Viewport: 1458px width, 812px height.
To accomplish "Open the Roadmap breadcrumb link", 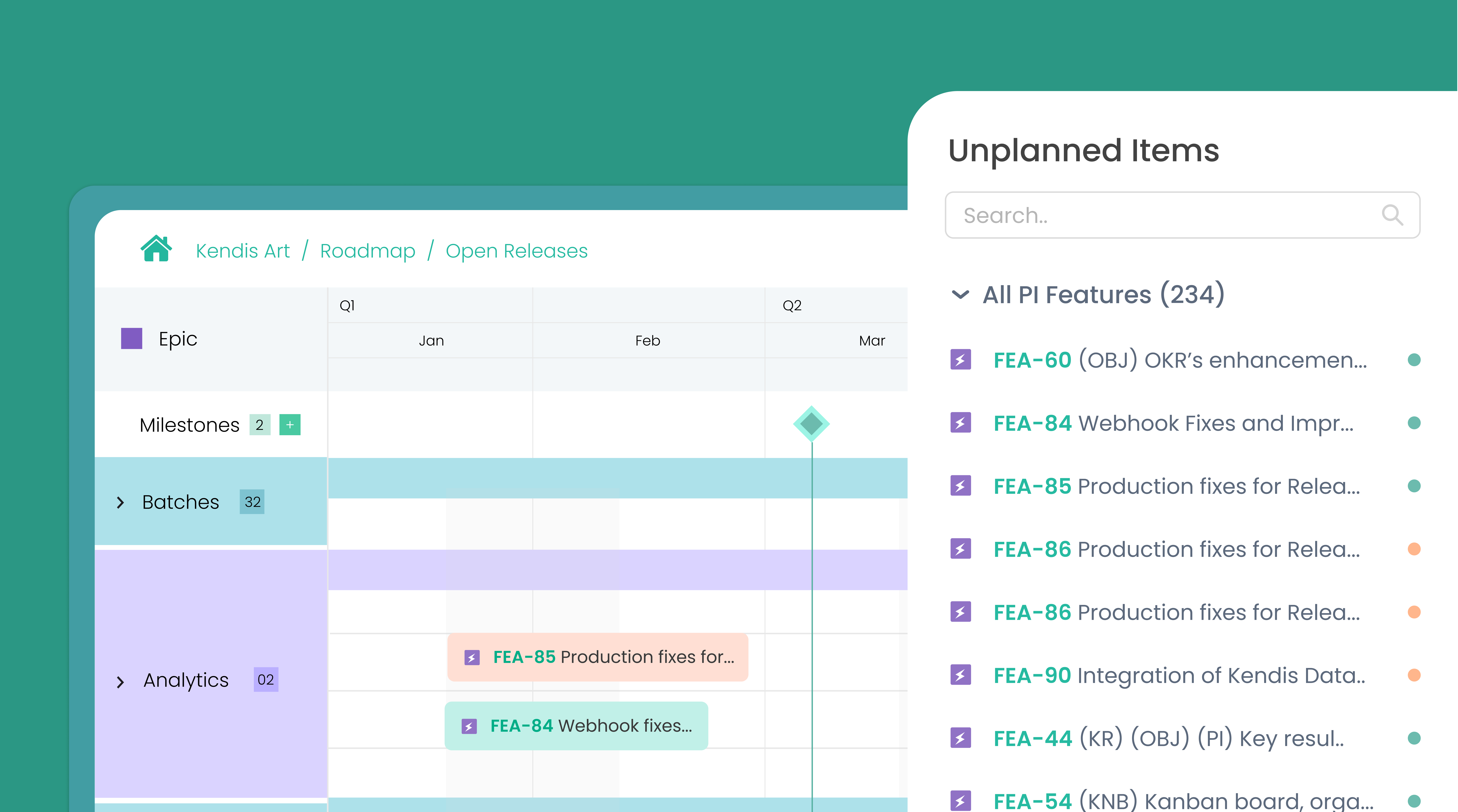I will [x=368, y=251].
